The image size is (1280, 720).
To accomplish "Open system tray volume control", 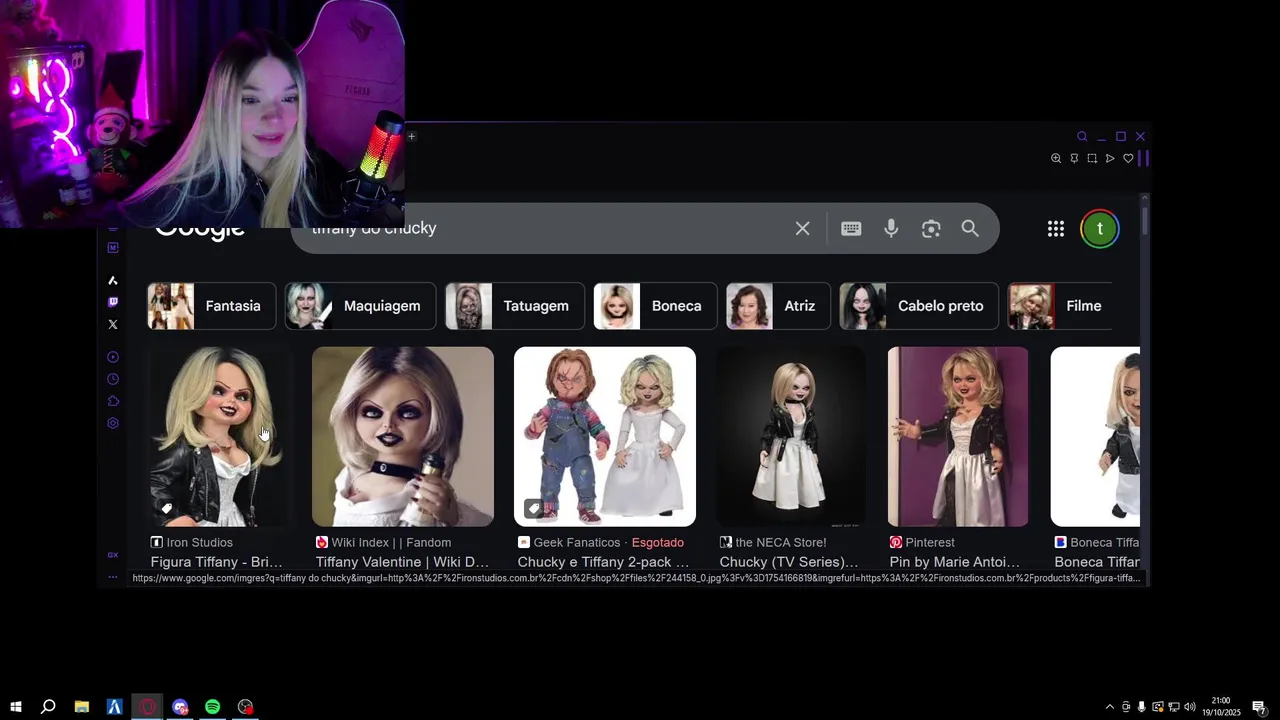I will pos(1190,707).
